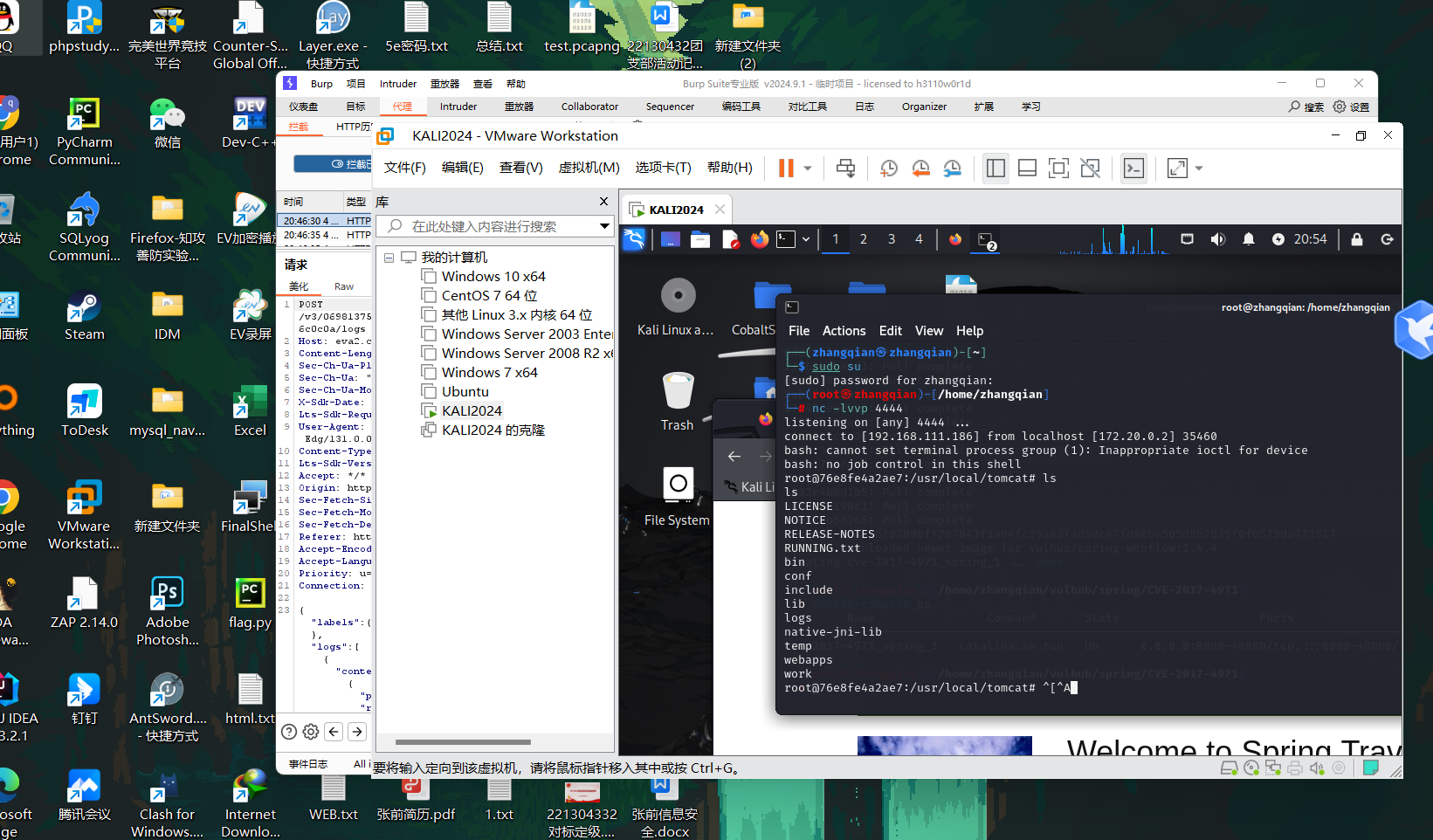
Task: Open the terminal launcher dropdown in Kali panel
Action: pos(805,238)
